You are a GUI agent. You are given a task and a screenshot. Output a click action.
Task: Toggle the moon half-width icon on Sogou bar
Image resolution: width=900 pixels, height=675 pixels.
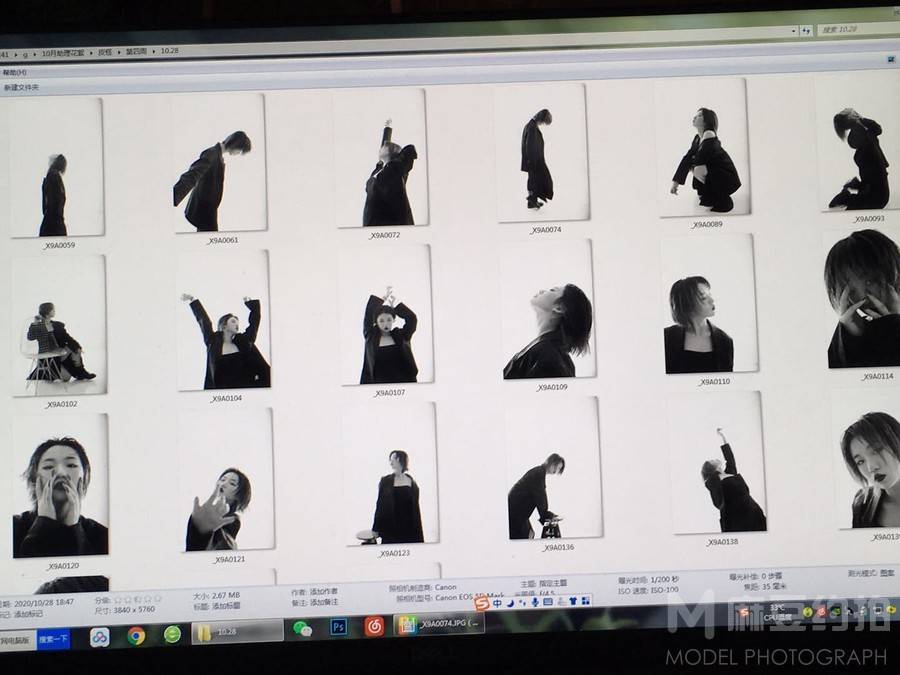click(510, 603)
